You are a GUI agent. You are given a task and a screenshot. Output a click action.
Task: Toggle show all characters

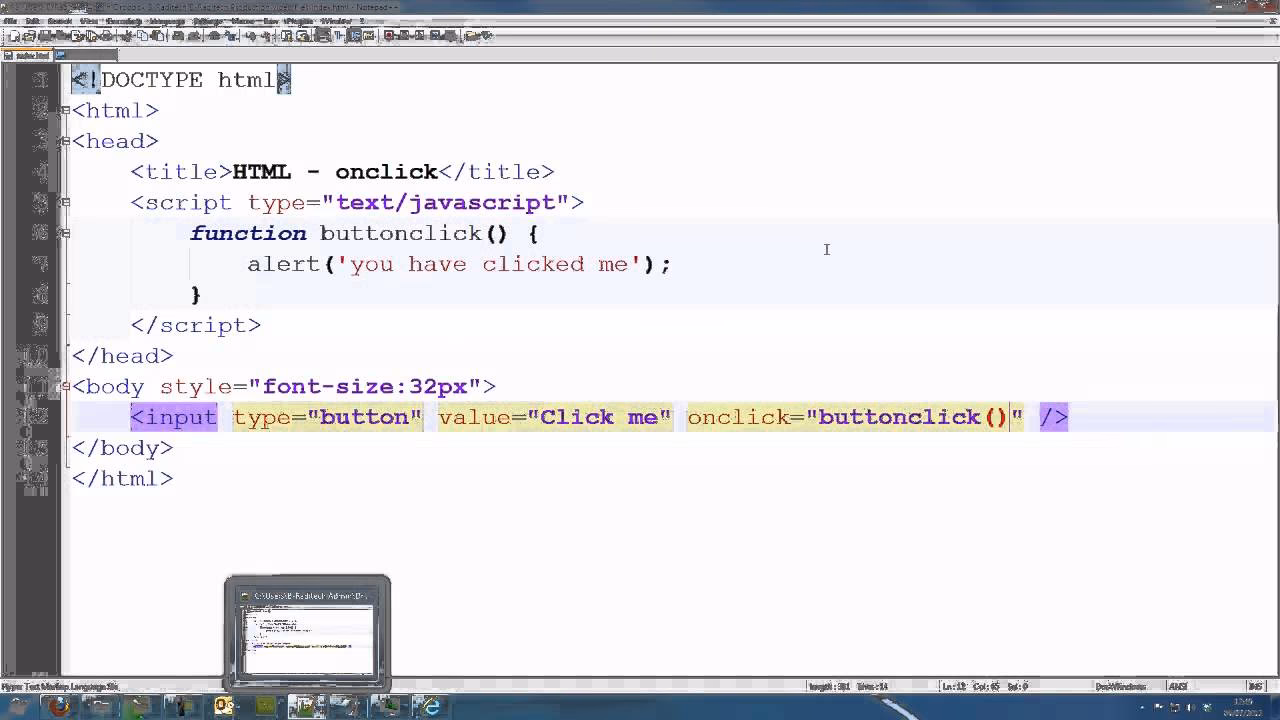[339, 36]
